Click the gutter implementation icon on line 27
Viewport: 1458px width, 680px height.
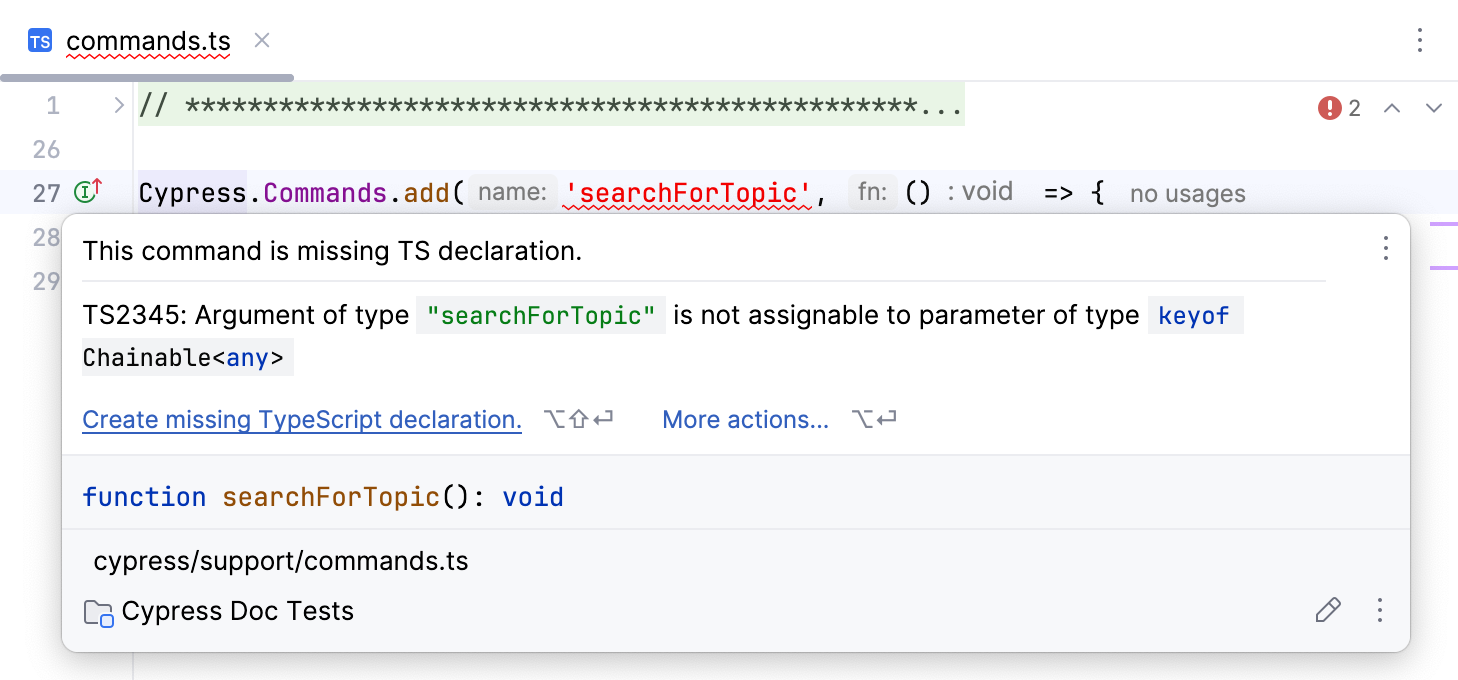tap(87, 192)
